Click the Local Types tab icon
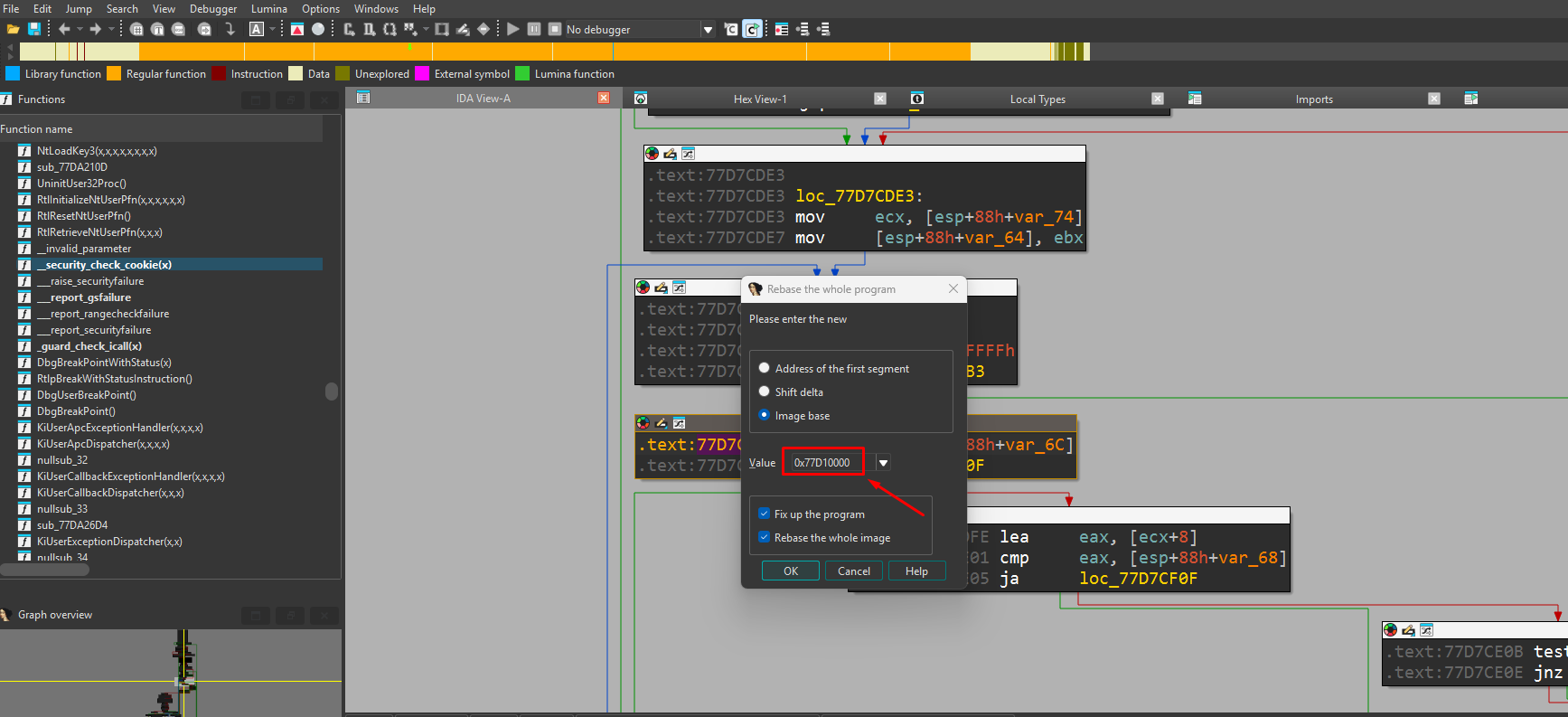 [917, 98]
